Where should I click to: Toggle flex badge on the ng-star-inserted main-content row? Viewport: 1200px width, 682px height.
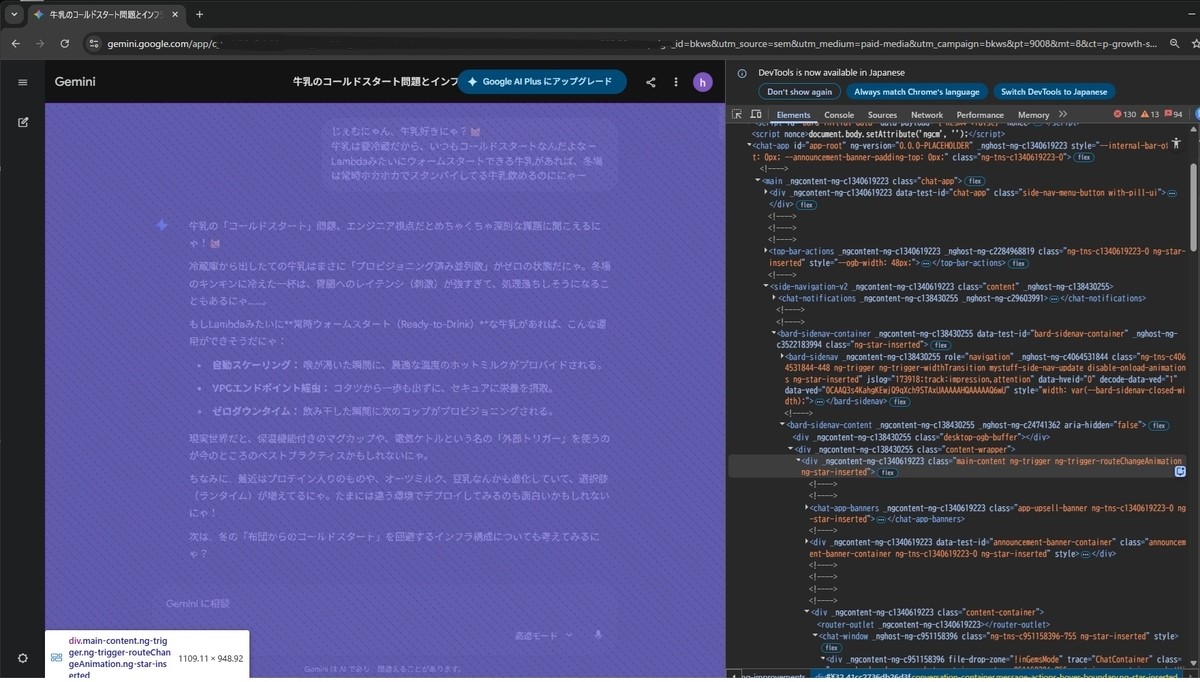pos(887,472)
